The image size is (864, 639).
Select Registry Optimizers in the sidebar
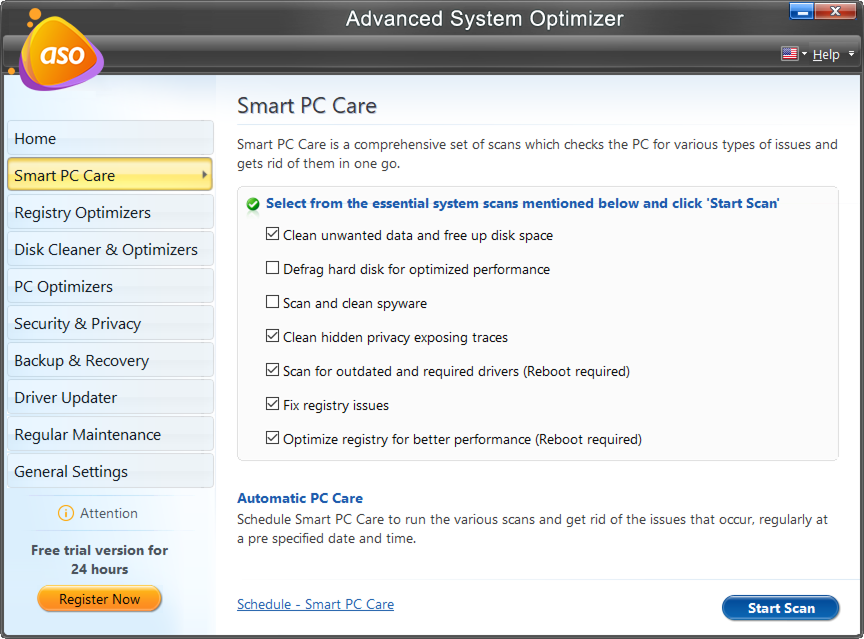tap(110, 211)
